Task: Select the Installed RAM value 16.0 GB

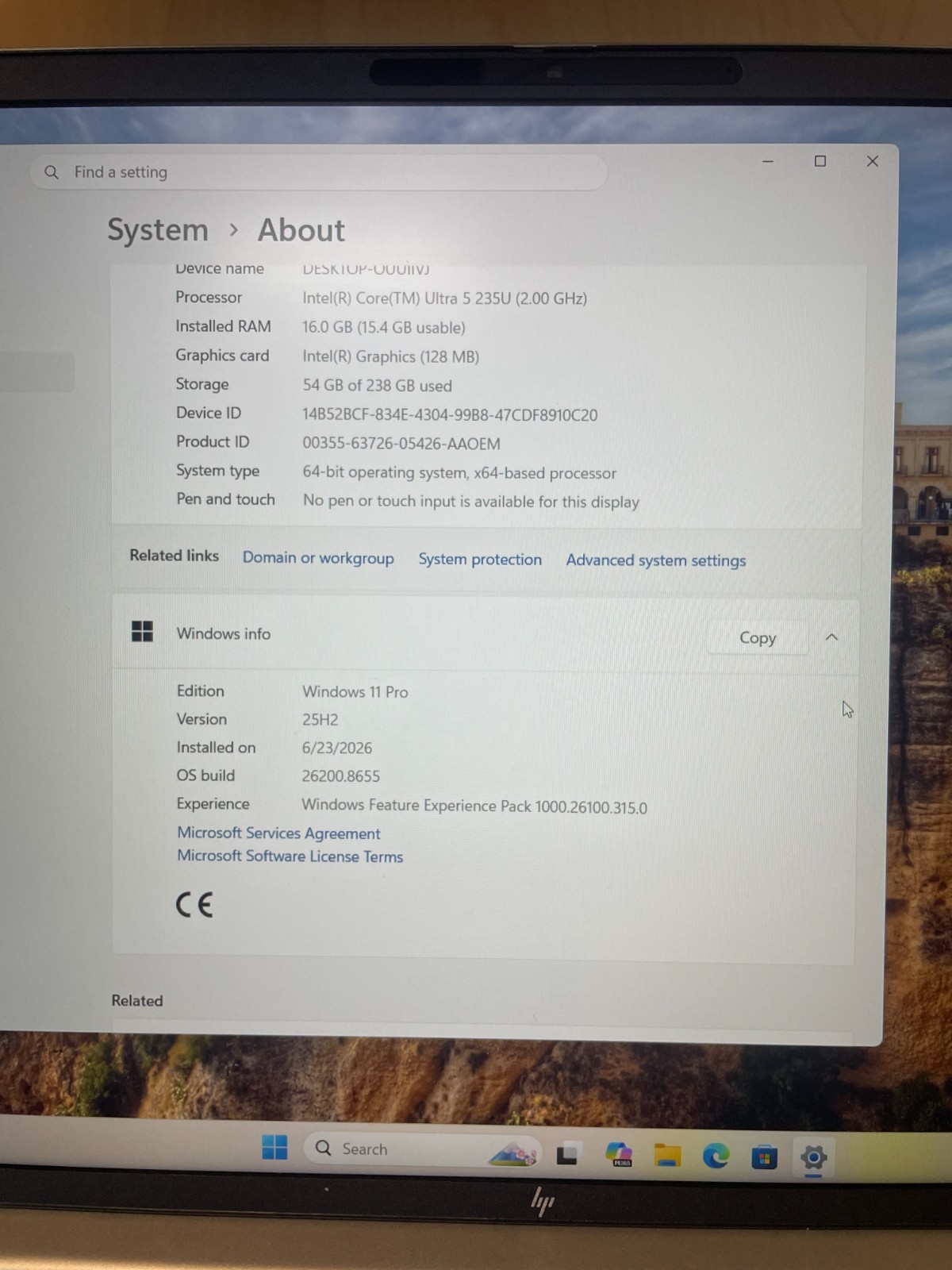Action: [383, 328]
